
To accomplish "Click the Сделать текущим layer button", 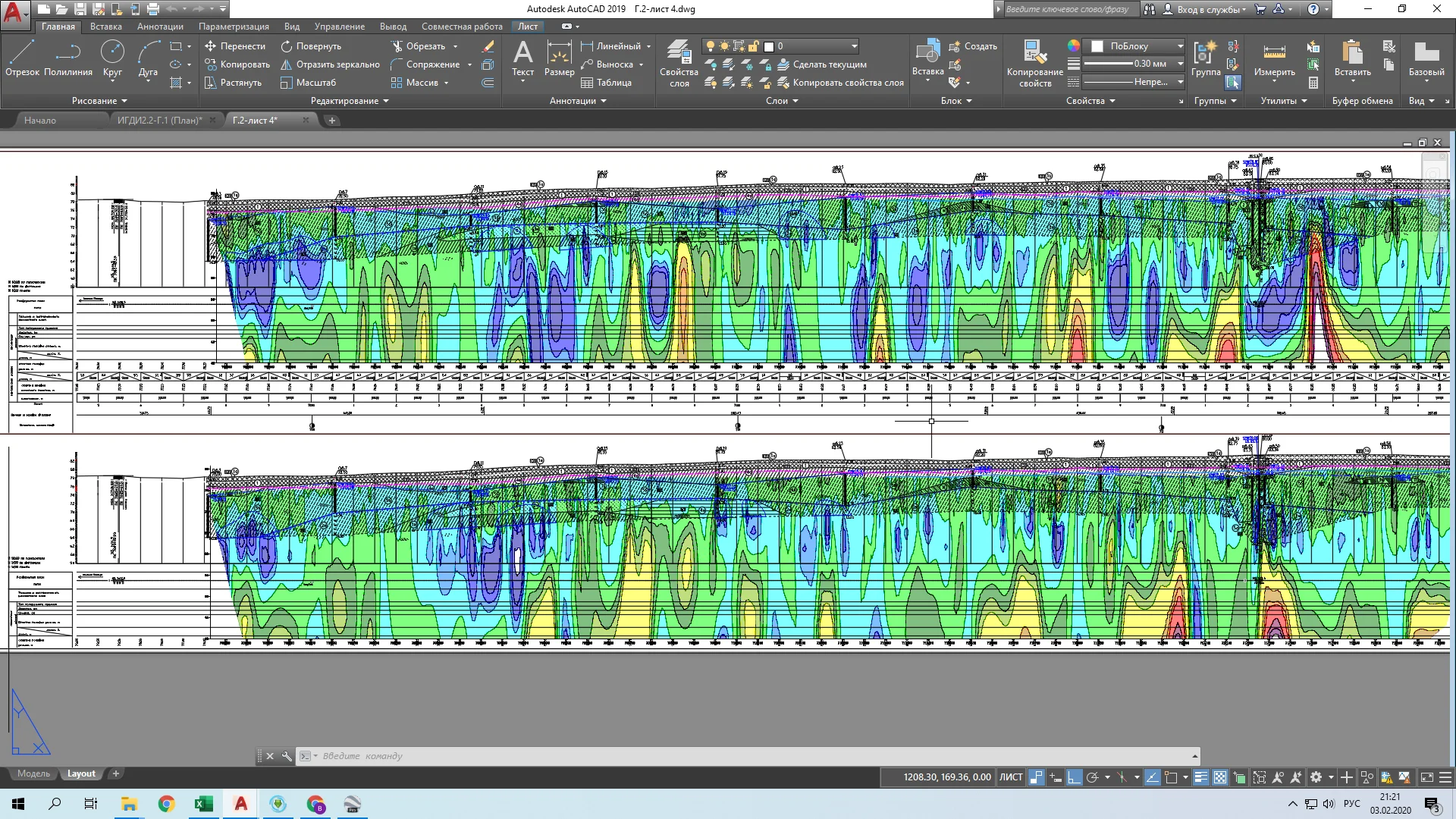I will coord(829,64).
